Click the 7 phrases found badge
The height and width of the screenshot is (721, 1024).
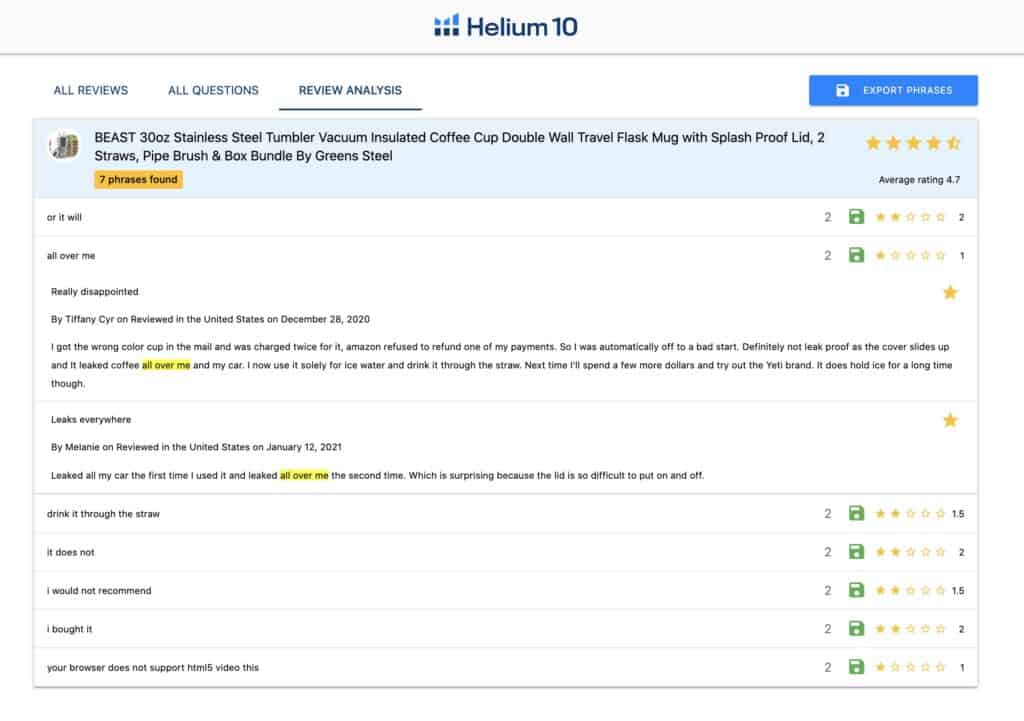click(x=138, y=180)
